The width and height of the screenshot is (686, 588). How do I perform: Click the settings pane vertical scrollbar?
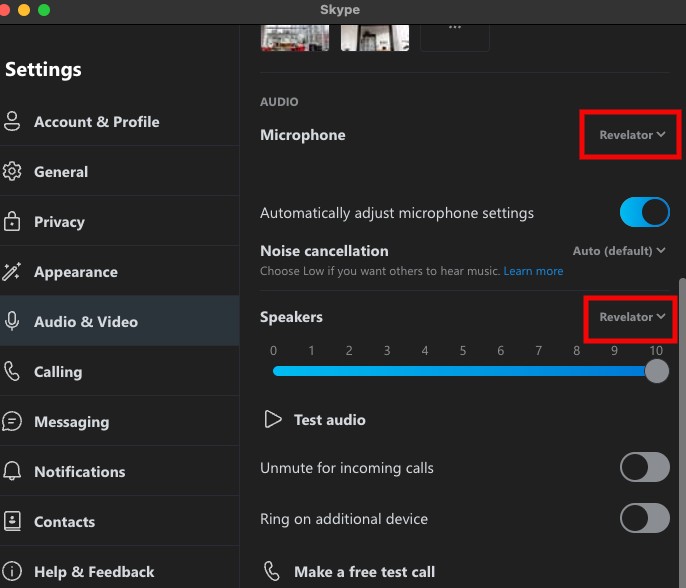pyautogui.click(x=682, y=433)
